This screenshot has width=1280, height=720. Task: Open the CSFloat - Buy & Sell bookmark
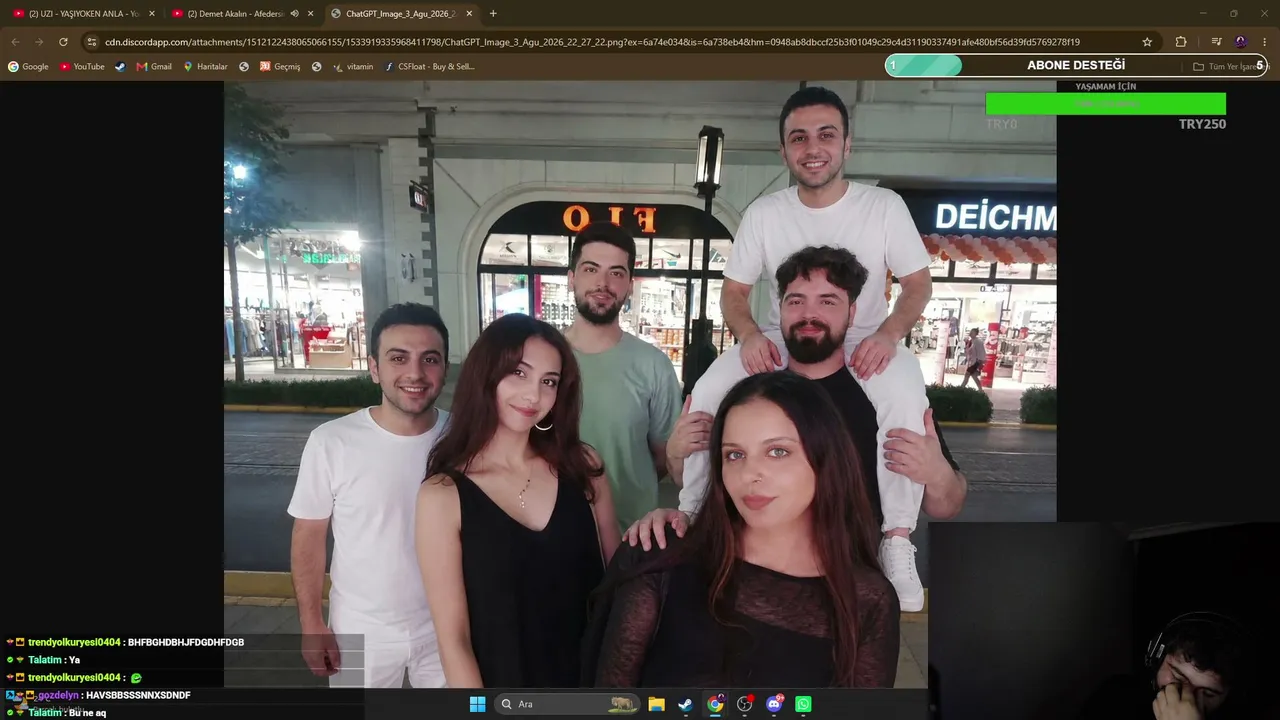(x=429, y=67)
